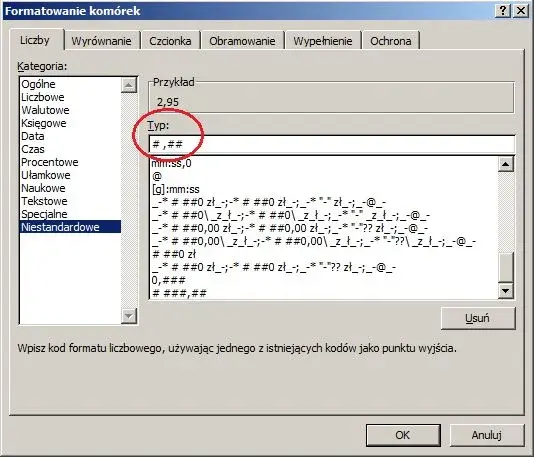
Task: Click the format list scrollbar thumb
Action: 506,267
